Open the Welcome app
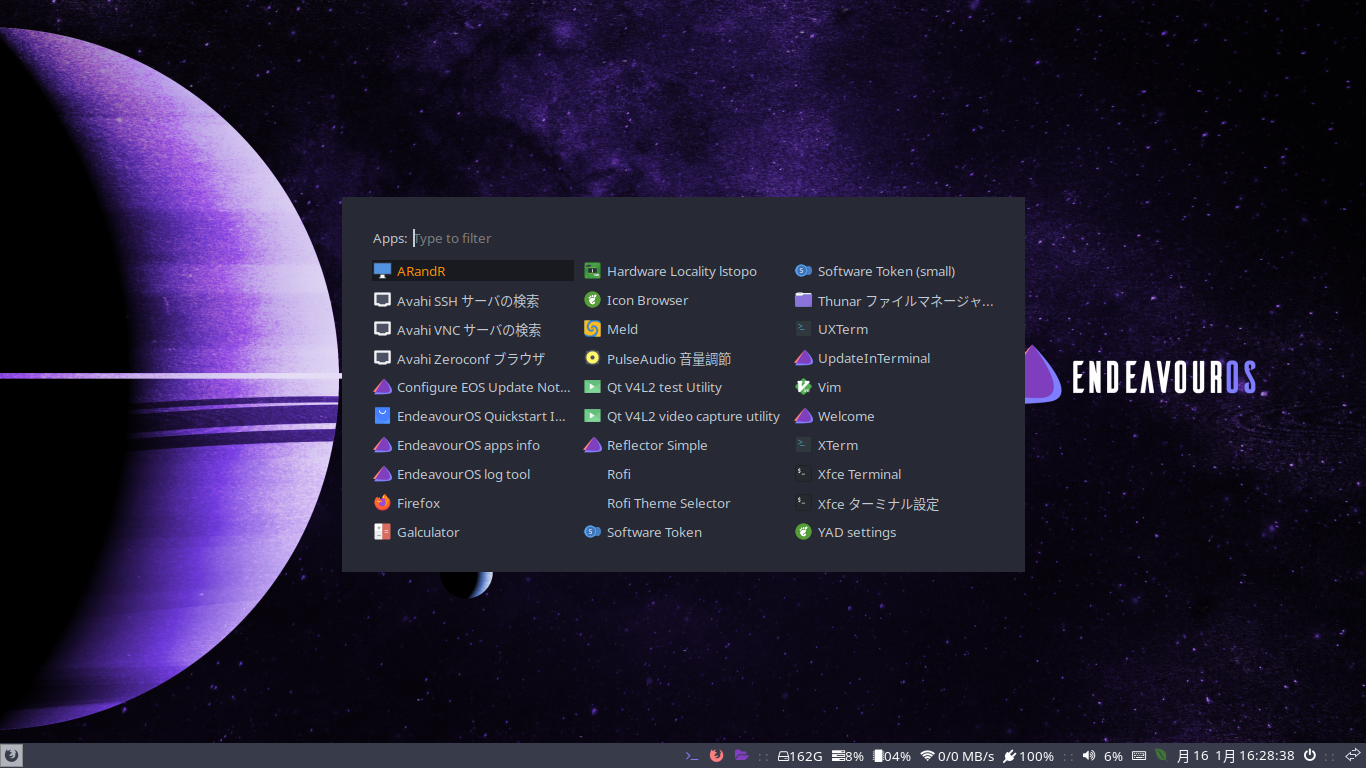This screenshot has width=1366, height=768. 894,416
